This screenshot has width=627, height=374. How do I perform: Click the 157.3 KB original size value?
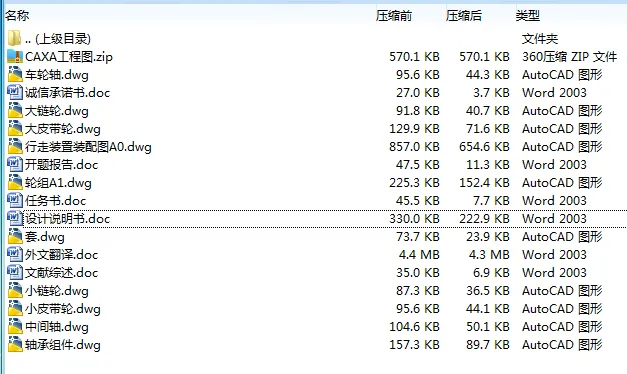point(414,345)
